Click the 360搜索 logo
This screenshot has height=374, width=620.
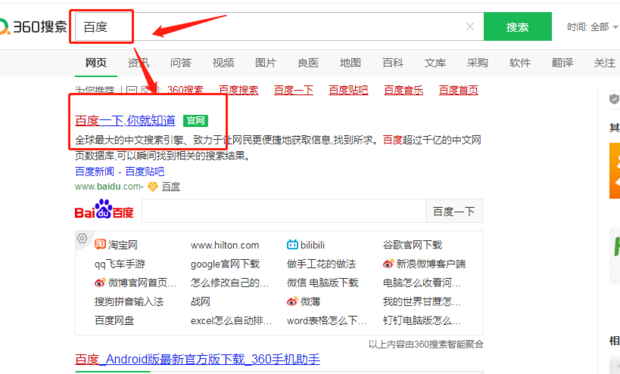(x=34, y=27)
